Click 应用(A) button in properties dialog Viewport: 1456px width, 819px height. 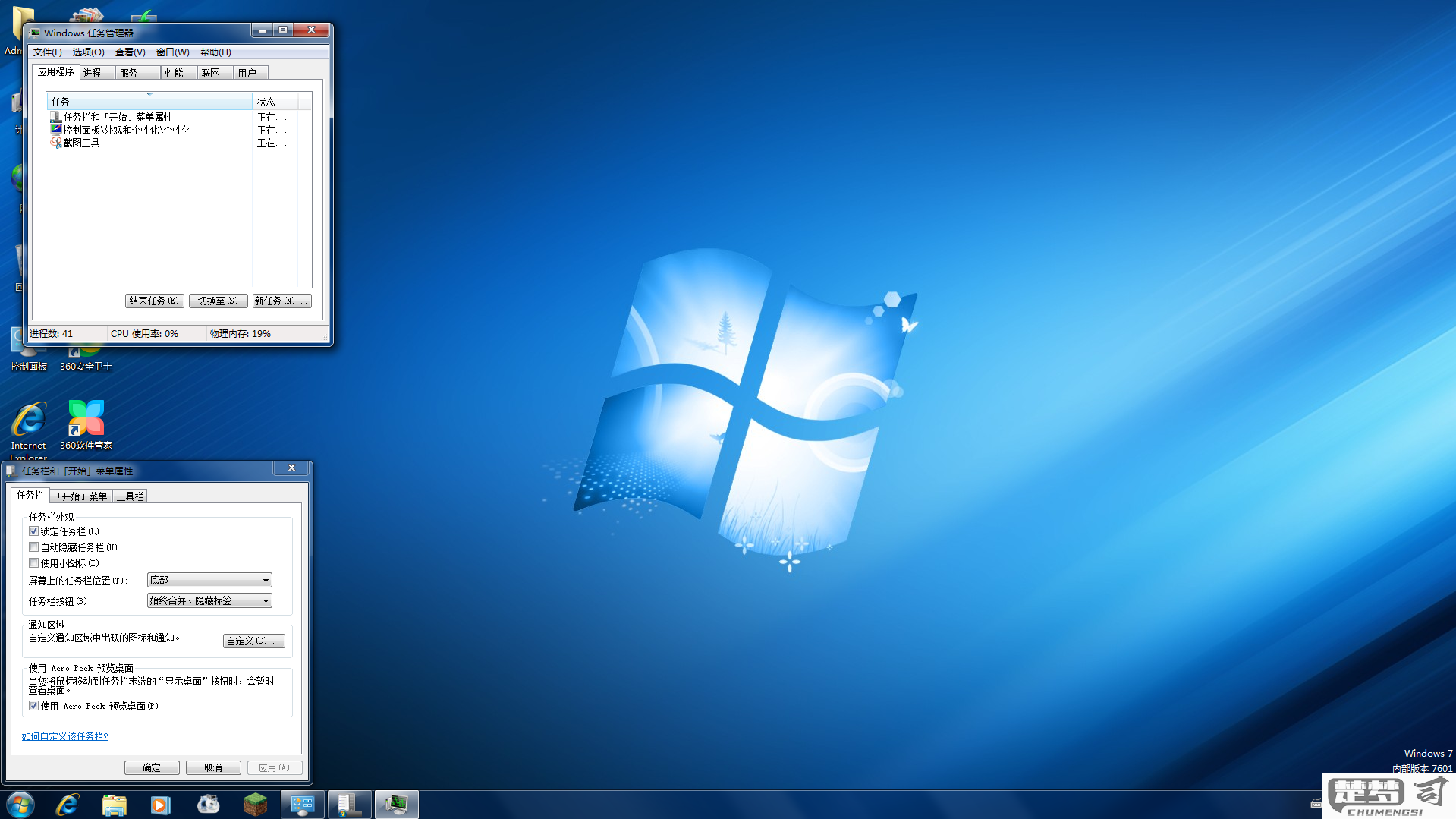click(275, 768)
